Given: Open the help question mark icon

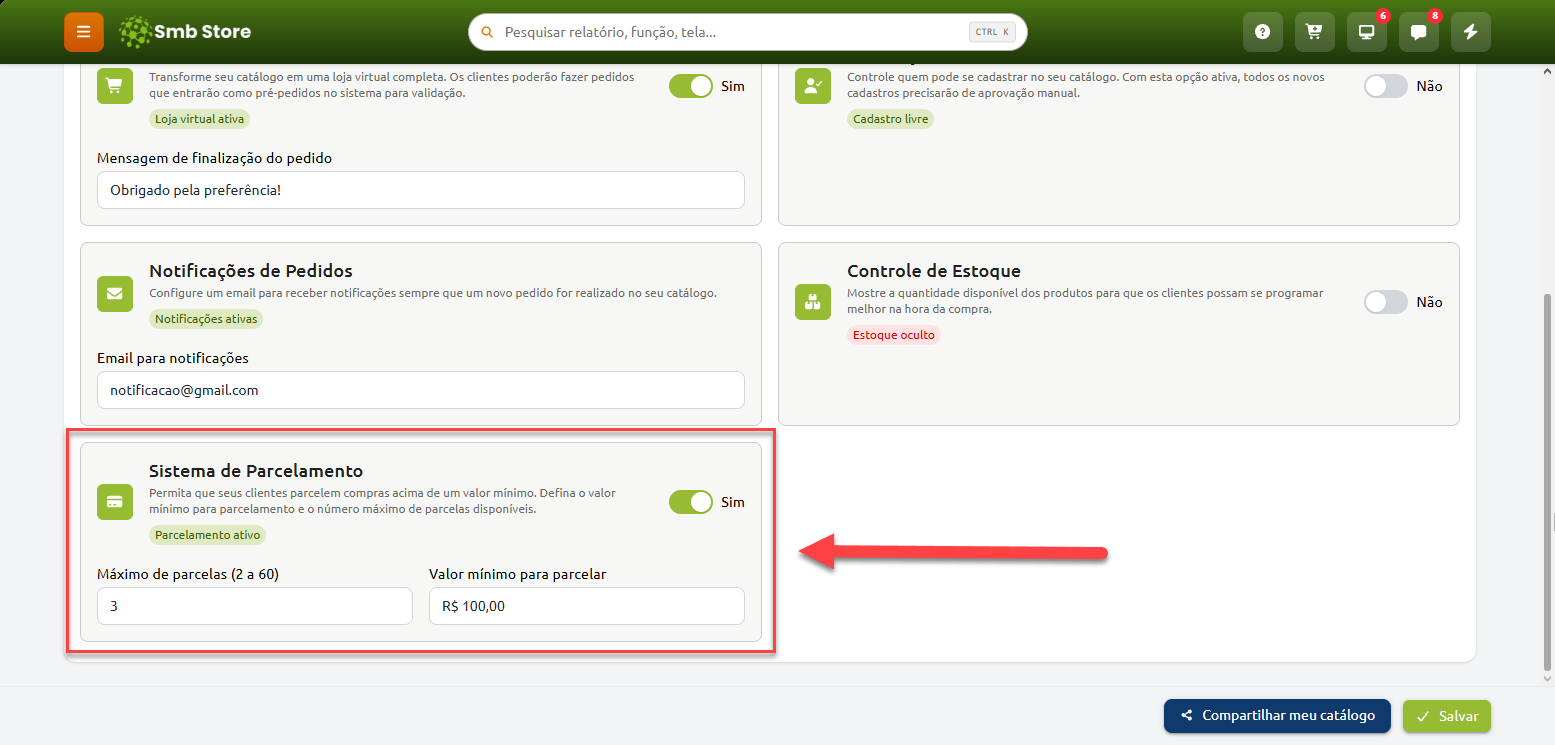Looking at the screenshot, I should (1262, 32).
